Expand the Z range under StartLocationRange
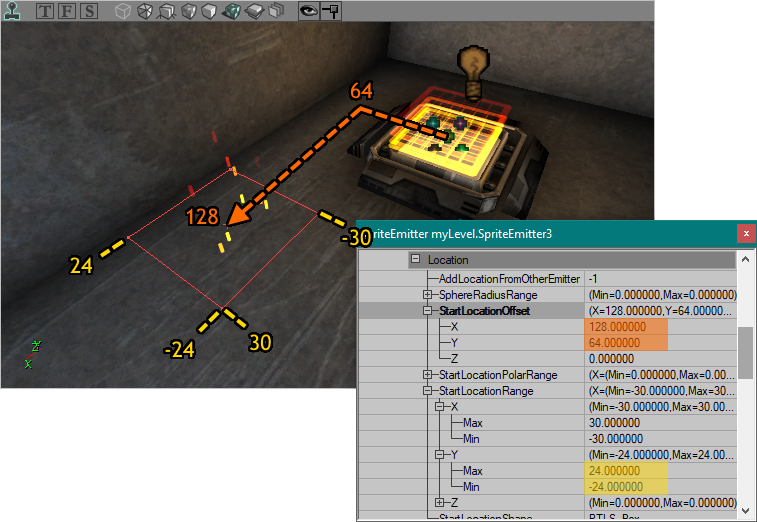Screen dimensions: 757x522 439,502
